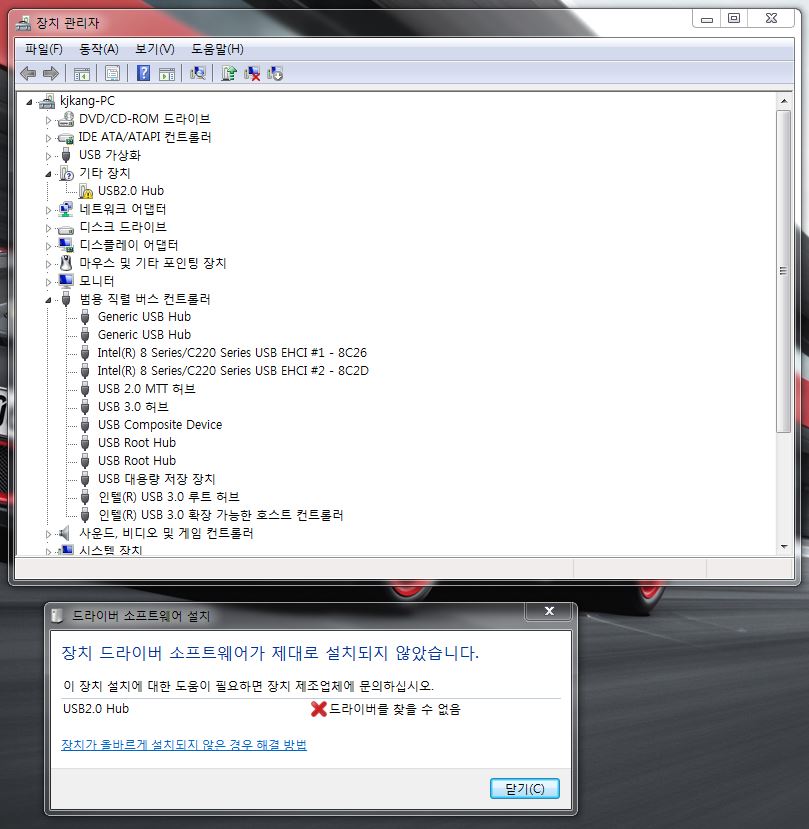809x829 pixels.
Task: Select the 시스템 장치 category
Action: tap(111, 550)
